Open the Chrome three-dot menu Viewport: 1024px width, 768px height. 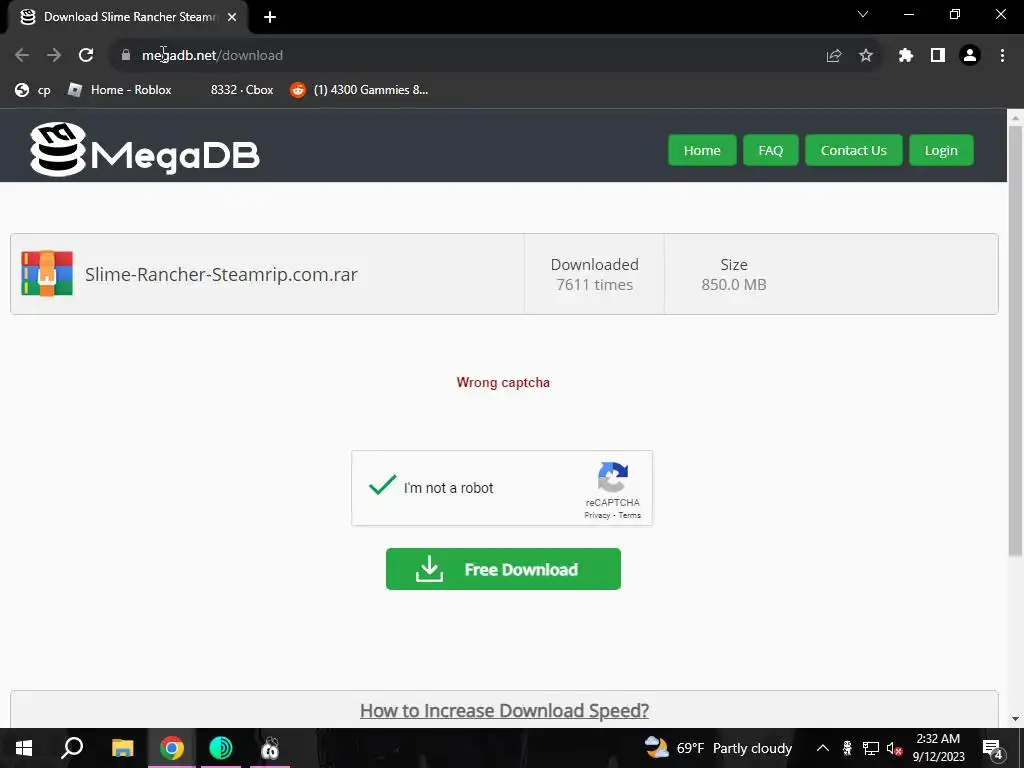click(1002, 56)
